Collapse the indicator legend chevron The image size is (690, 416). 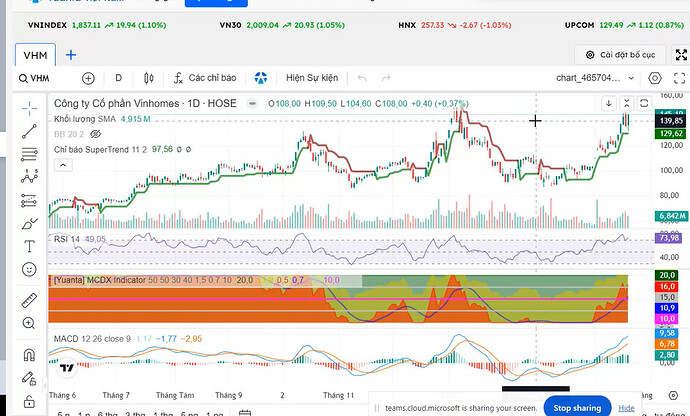click(x=63, y=165)
